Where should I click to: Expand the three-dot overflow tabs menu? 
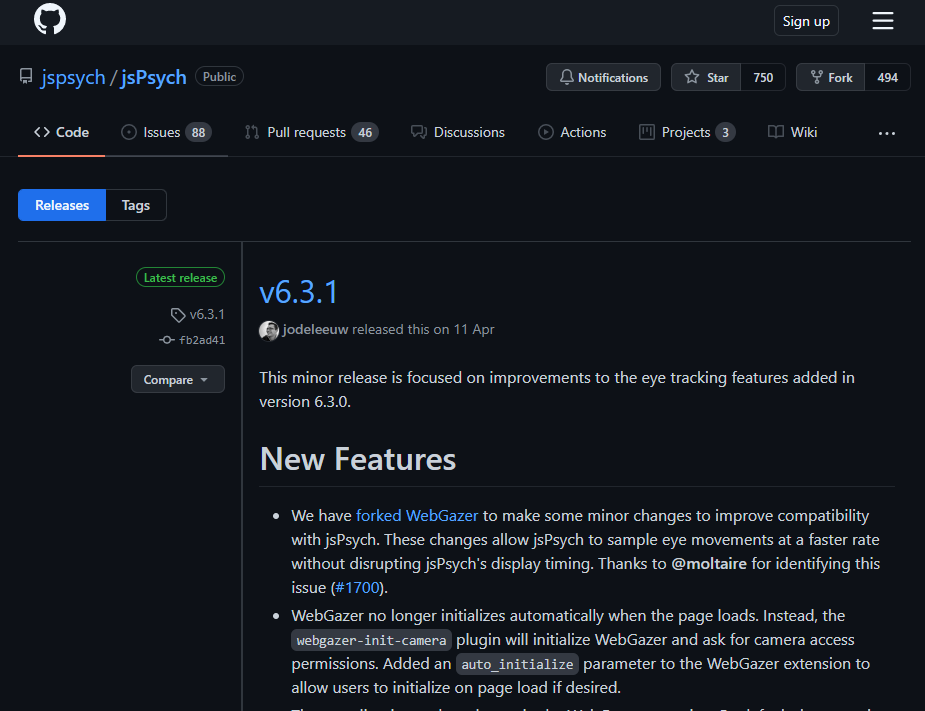coord(887,133)
